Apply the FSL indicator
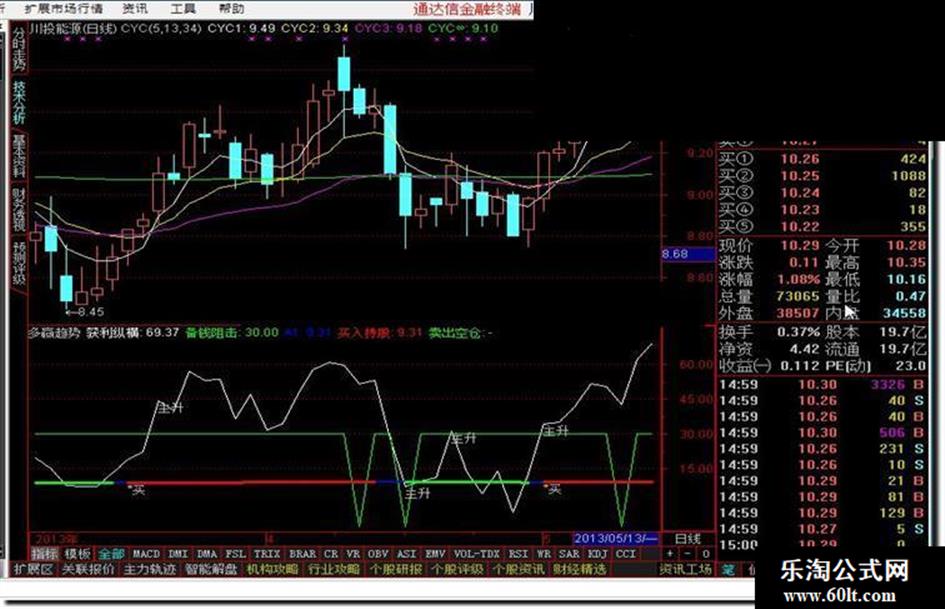The image size is (945, 609). click(235, 554)
